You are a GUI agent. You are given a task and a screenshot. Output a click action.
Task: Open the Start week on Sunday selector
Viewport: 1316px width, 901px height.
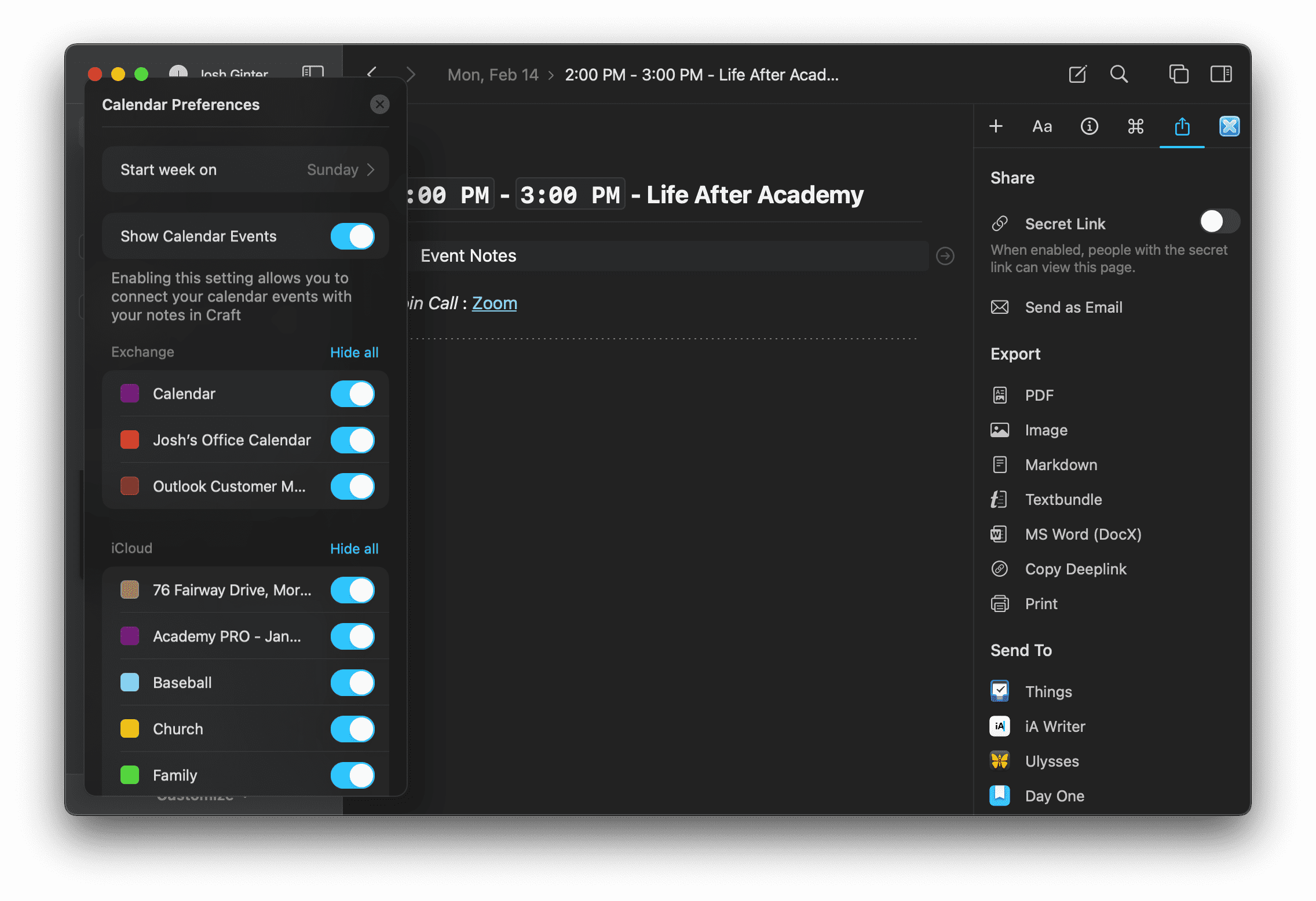245,170
